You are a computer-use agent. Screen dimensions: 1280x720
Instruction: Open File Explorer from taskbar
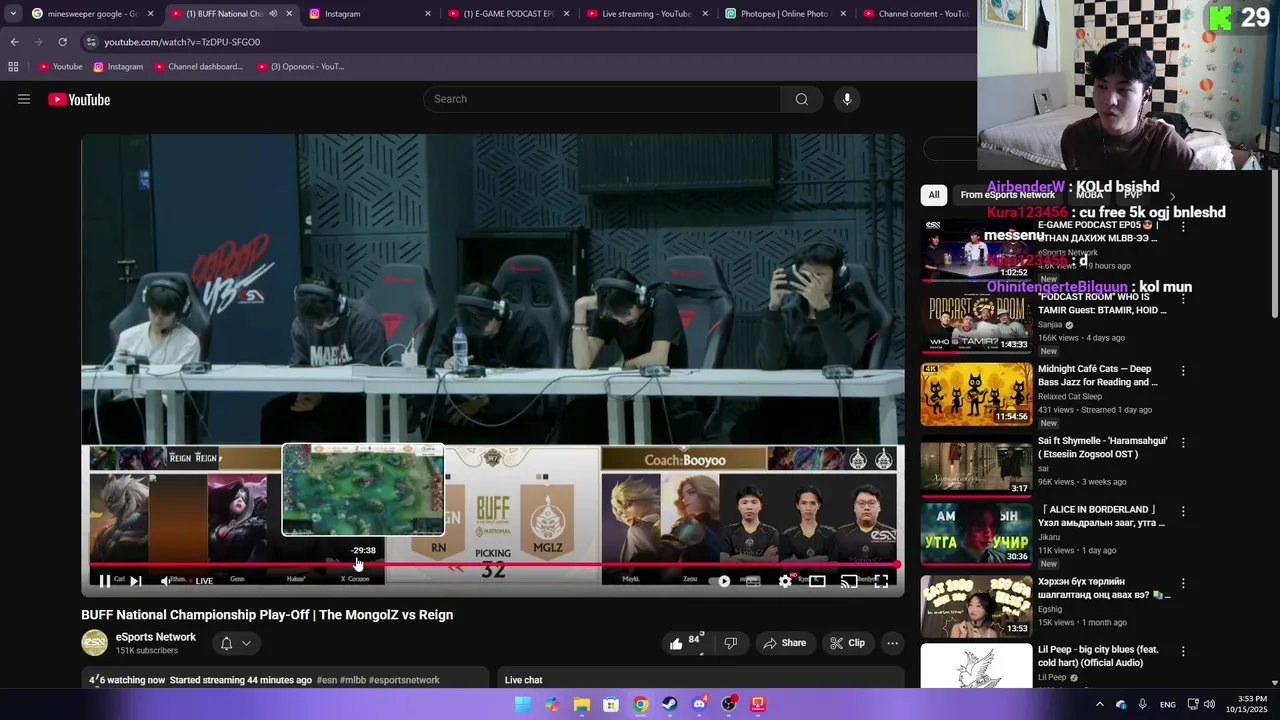pos(582,704)
